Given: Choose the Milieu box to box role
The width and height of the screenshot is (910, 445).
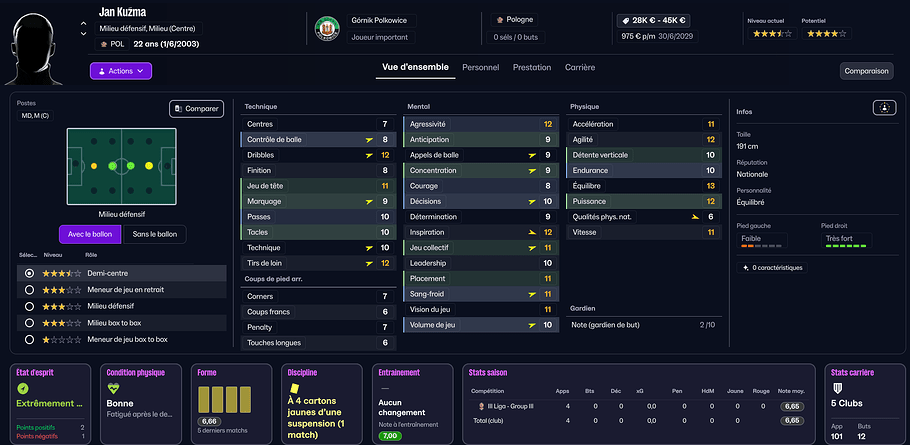Looking at the screenshot, I should click(30, 323).
